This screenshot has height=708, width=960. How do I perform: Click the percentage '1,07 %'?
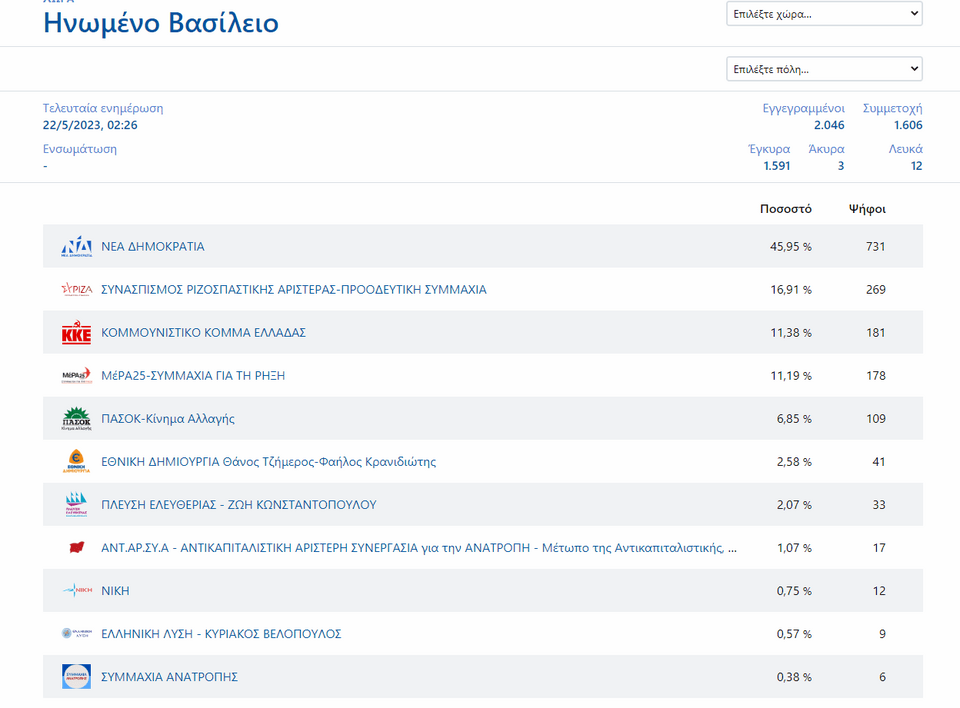[794, 548]
